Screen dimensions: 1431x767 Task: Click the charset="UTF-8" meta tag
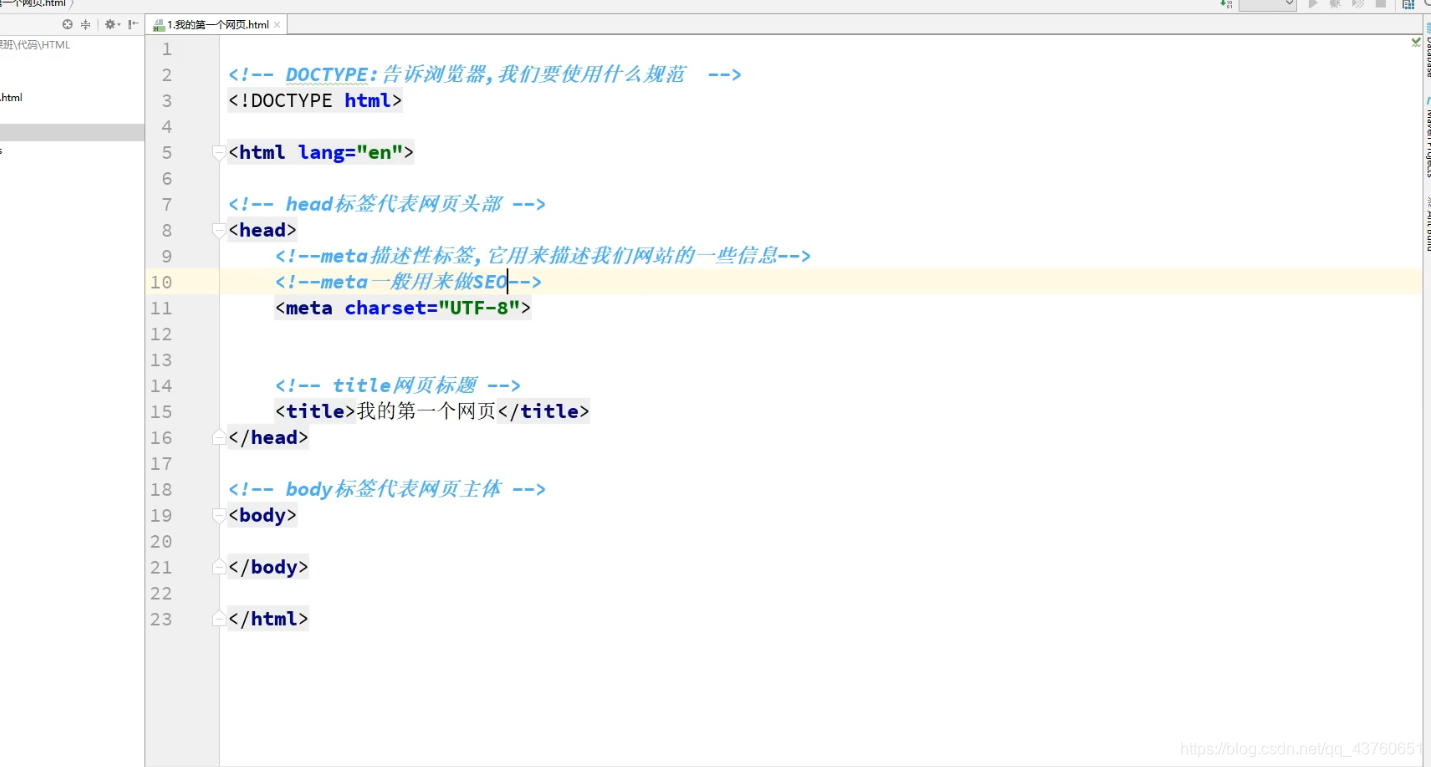[403, 309]
